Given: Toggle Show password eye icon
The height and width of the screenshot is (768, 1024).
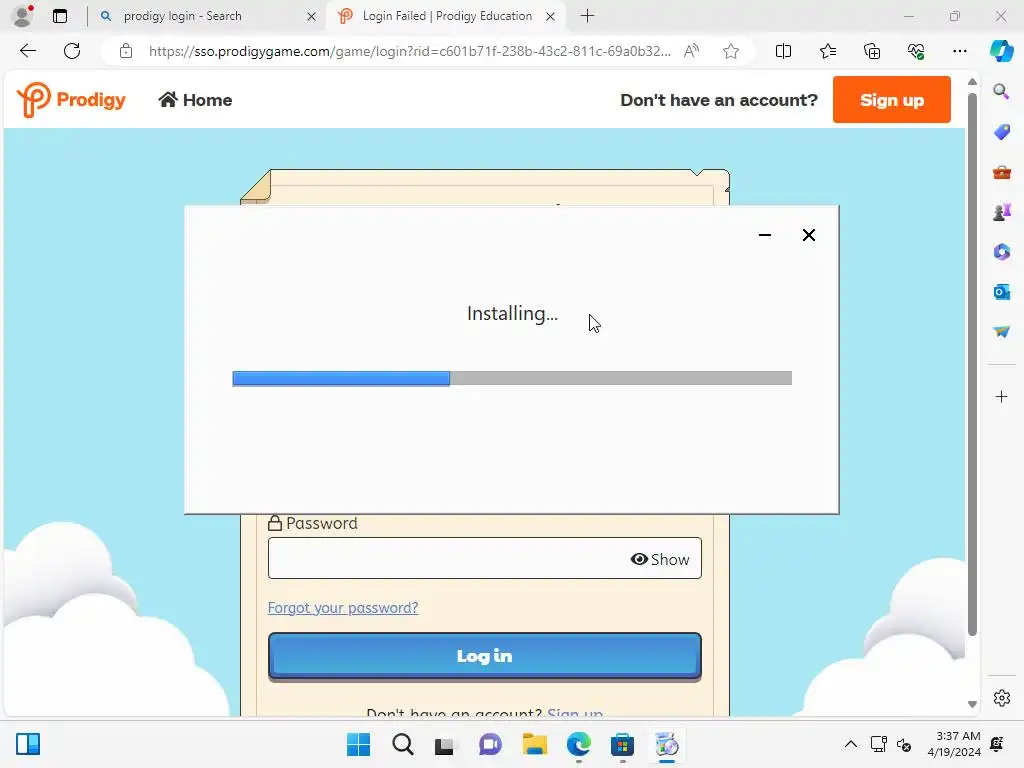Looking at the screenshot, I should click(660, 559).
